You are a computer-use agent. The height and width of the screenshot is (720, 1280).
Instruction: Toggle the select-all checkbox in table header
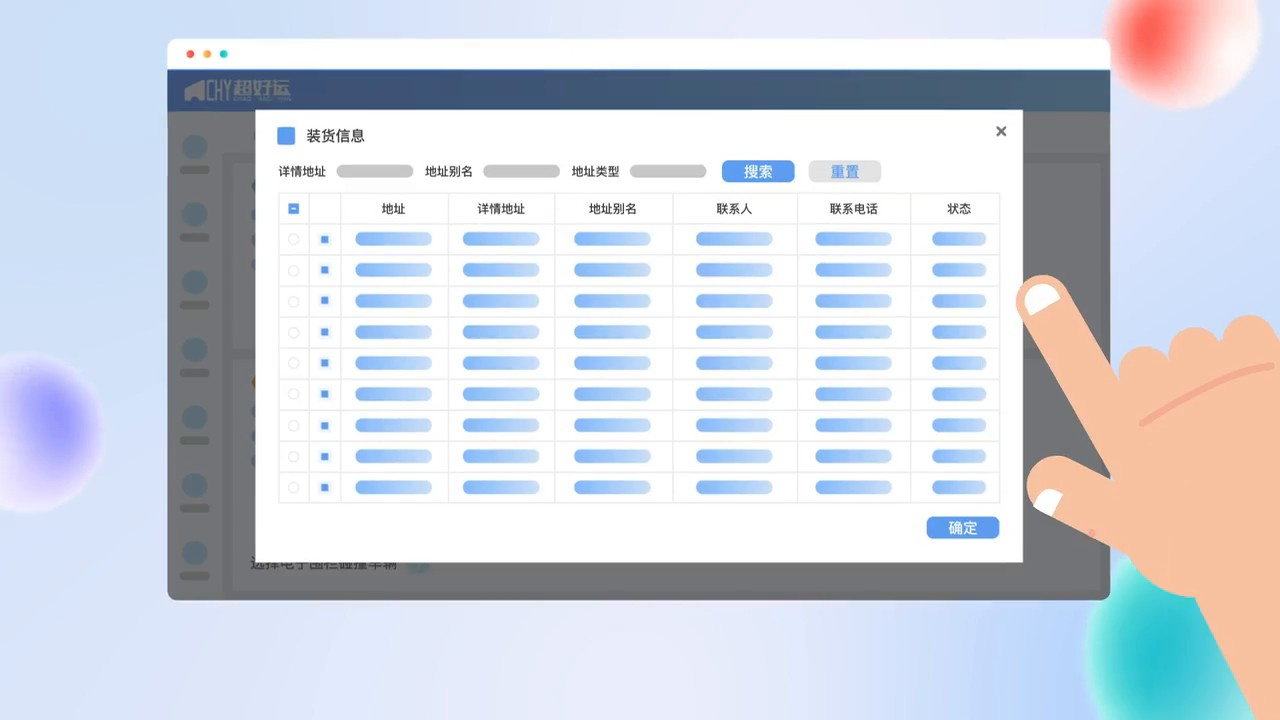[x=294, y=209]
